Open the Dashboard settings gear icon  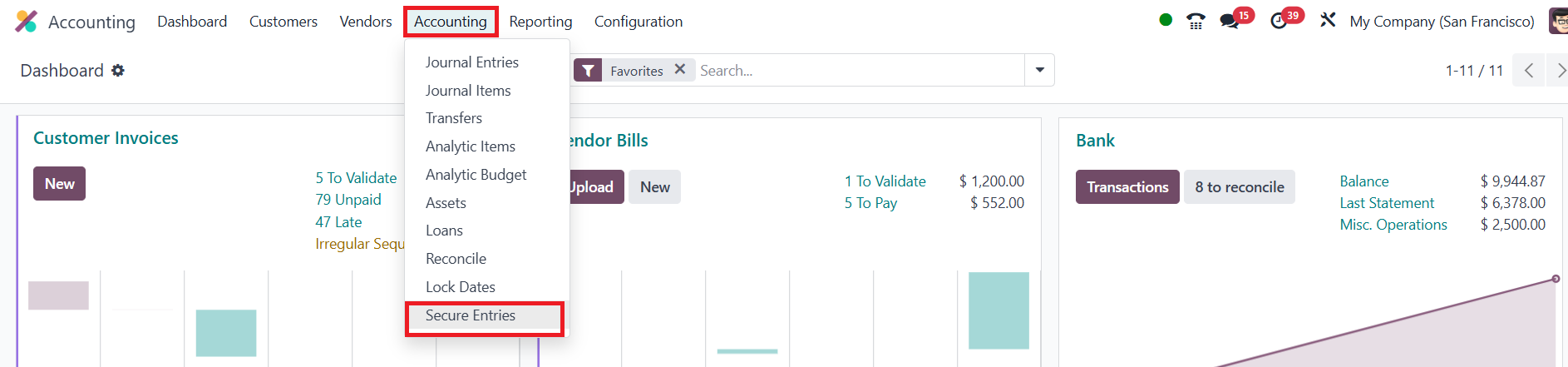tap(118, 71)
